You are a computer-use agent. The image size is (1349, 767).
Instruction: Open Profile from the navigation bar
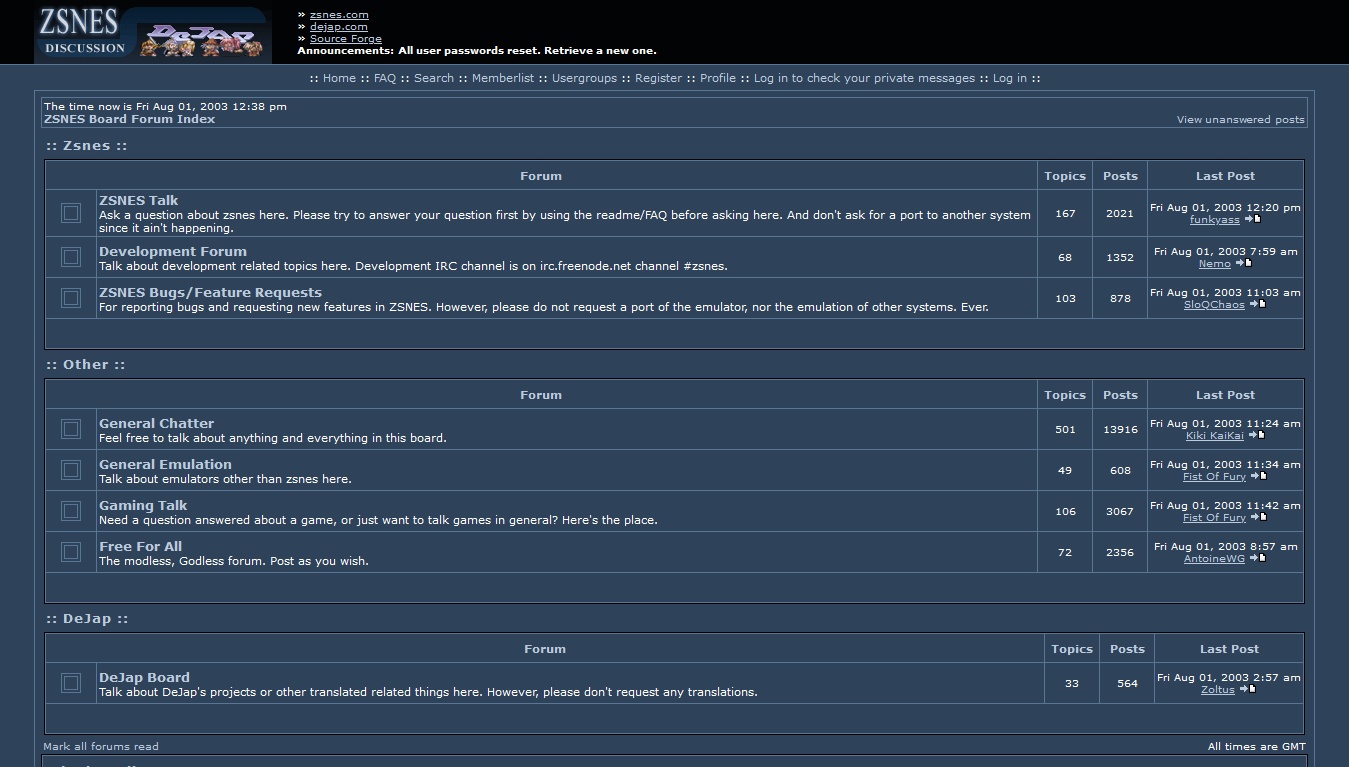click(x=718, y=78)
